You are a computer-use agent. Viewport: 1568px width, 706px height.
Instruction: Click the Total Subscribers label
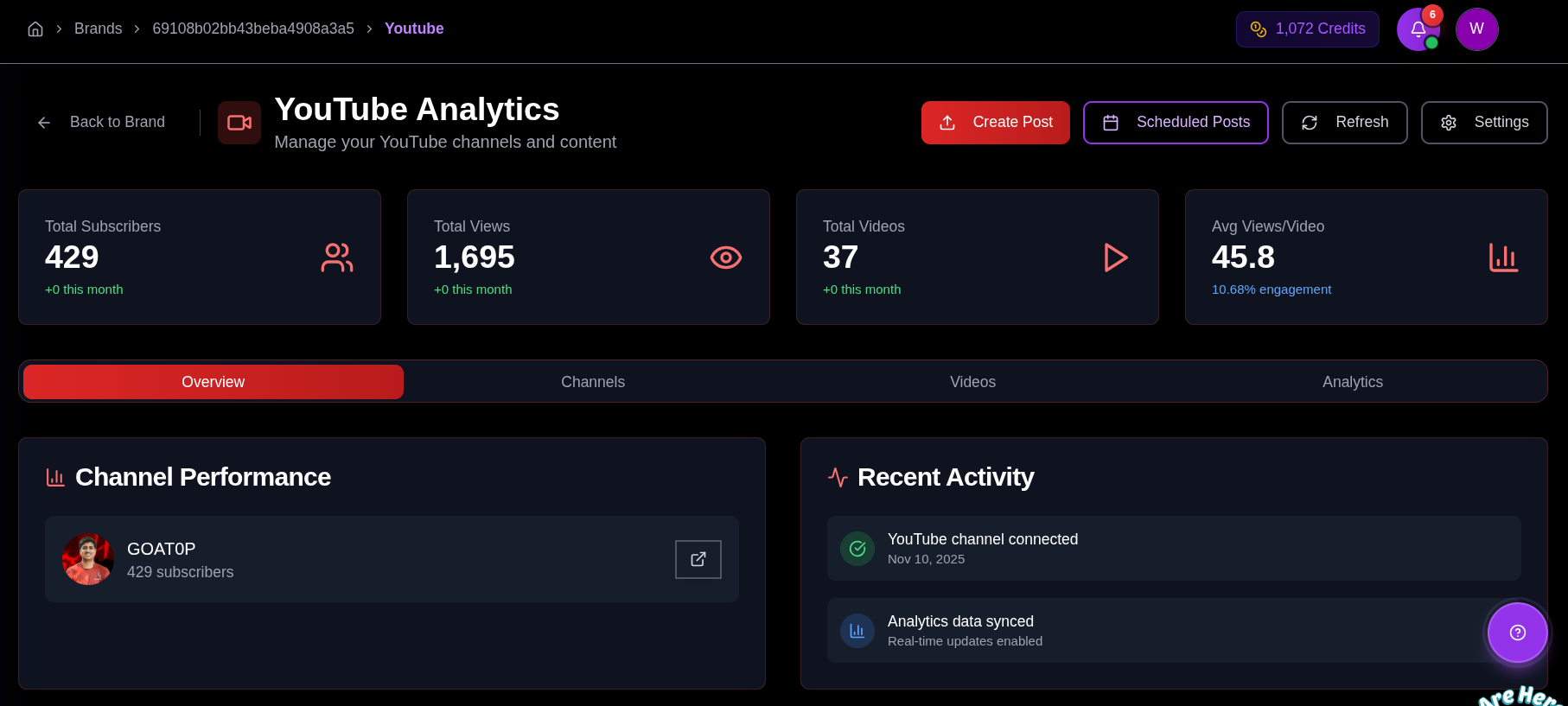(x=103, y=226)
